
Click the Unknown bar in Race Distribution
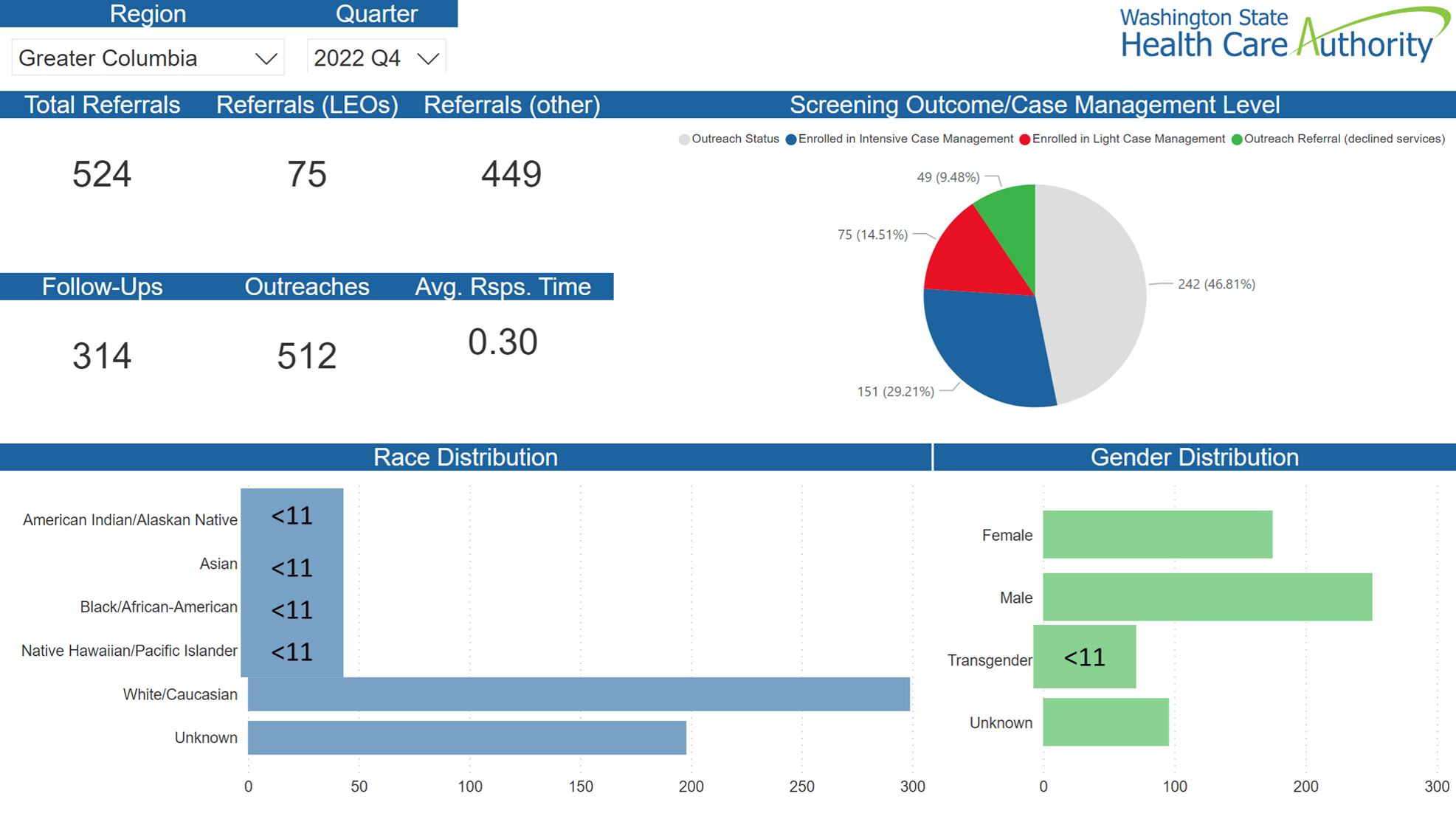click(467, 738)
